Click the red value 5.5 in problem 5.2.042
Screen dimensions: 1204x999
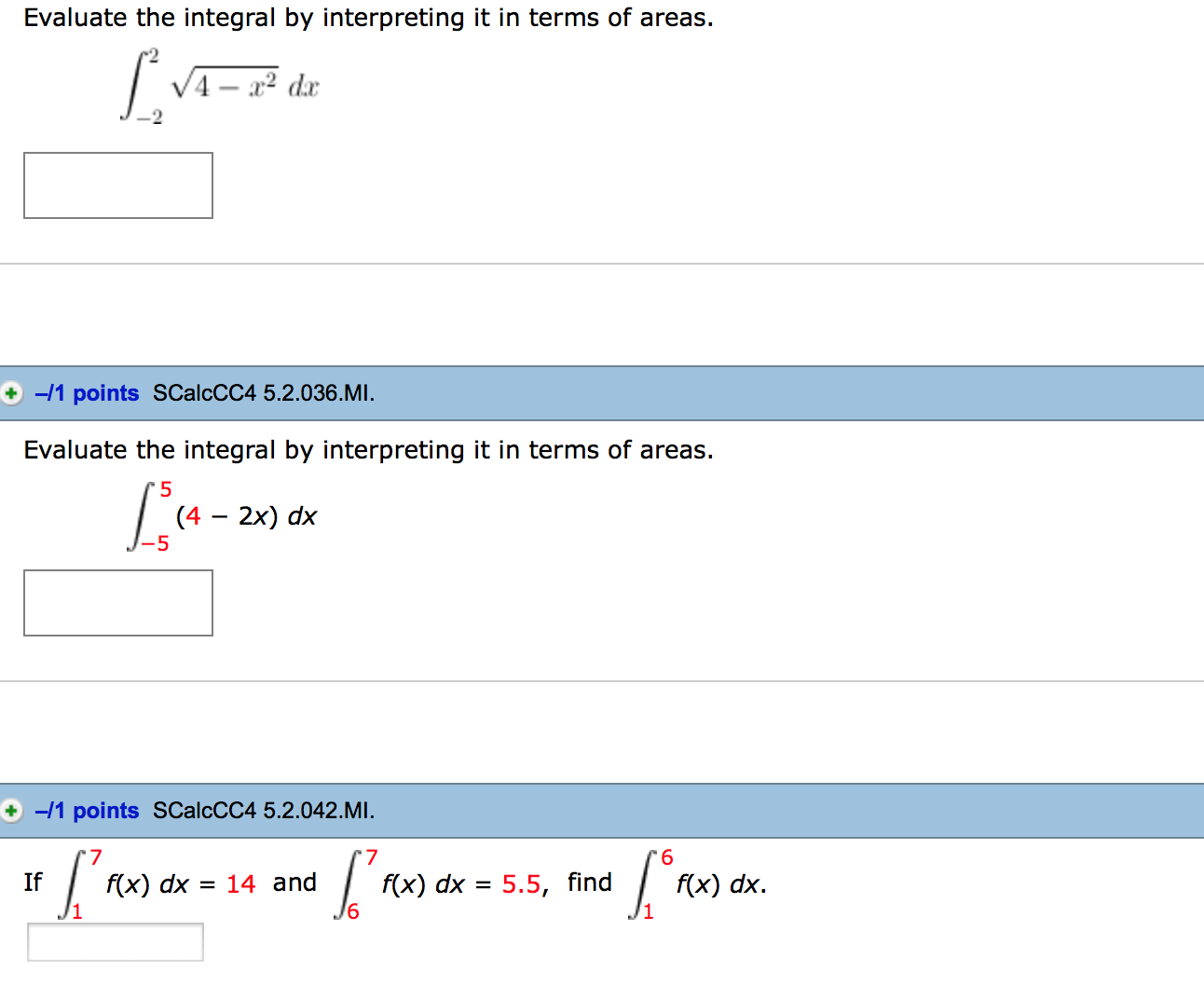click(521, 883)
